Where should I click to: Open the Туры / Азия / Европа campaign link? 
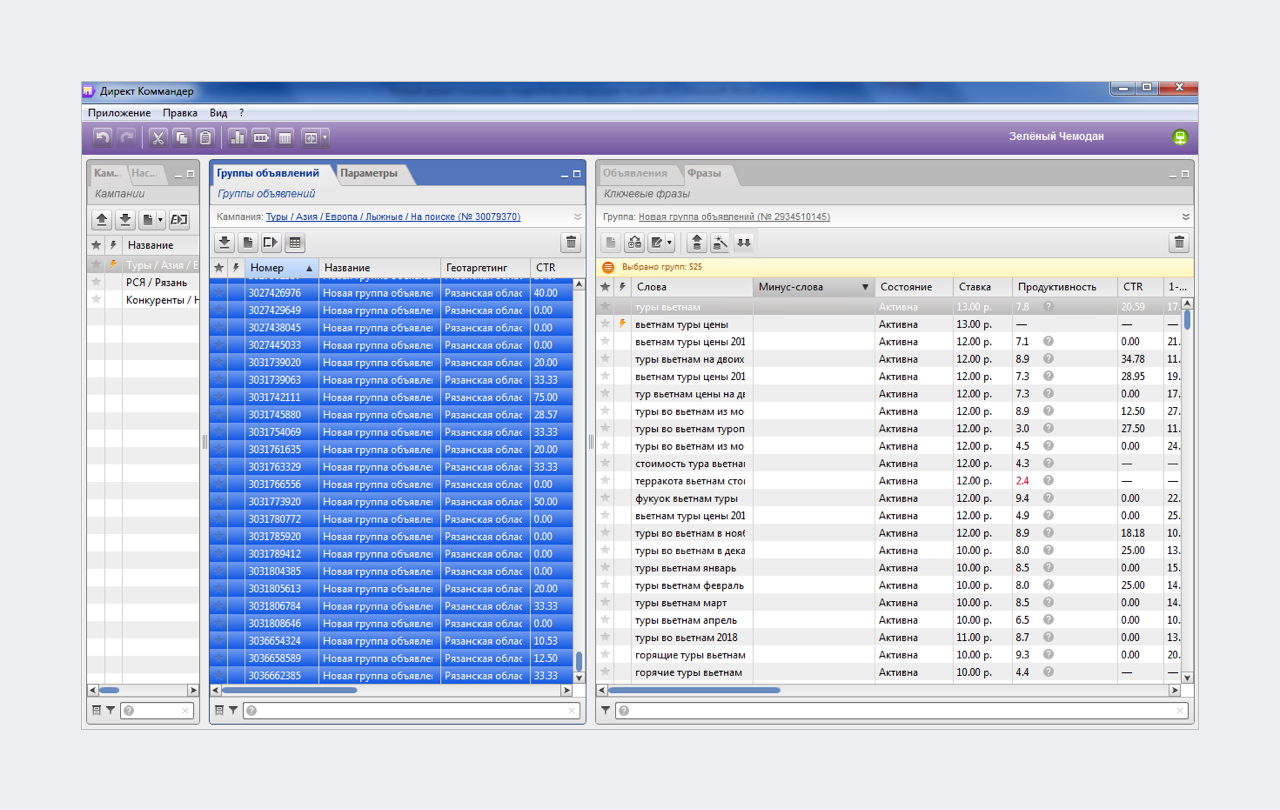pyautogui.click(x=392, y=217)
